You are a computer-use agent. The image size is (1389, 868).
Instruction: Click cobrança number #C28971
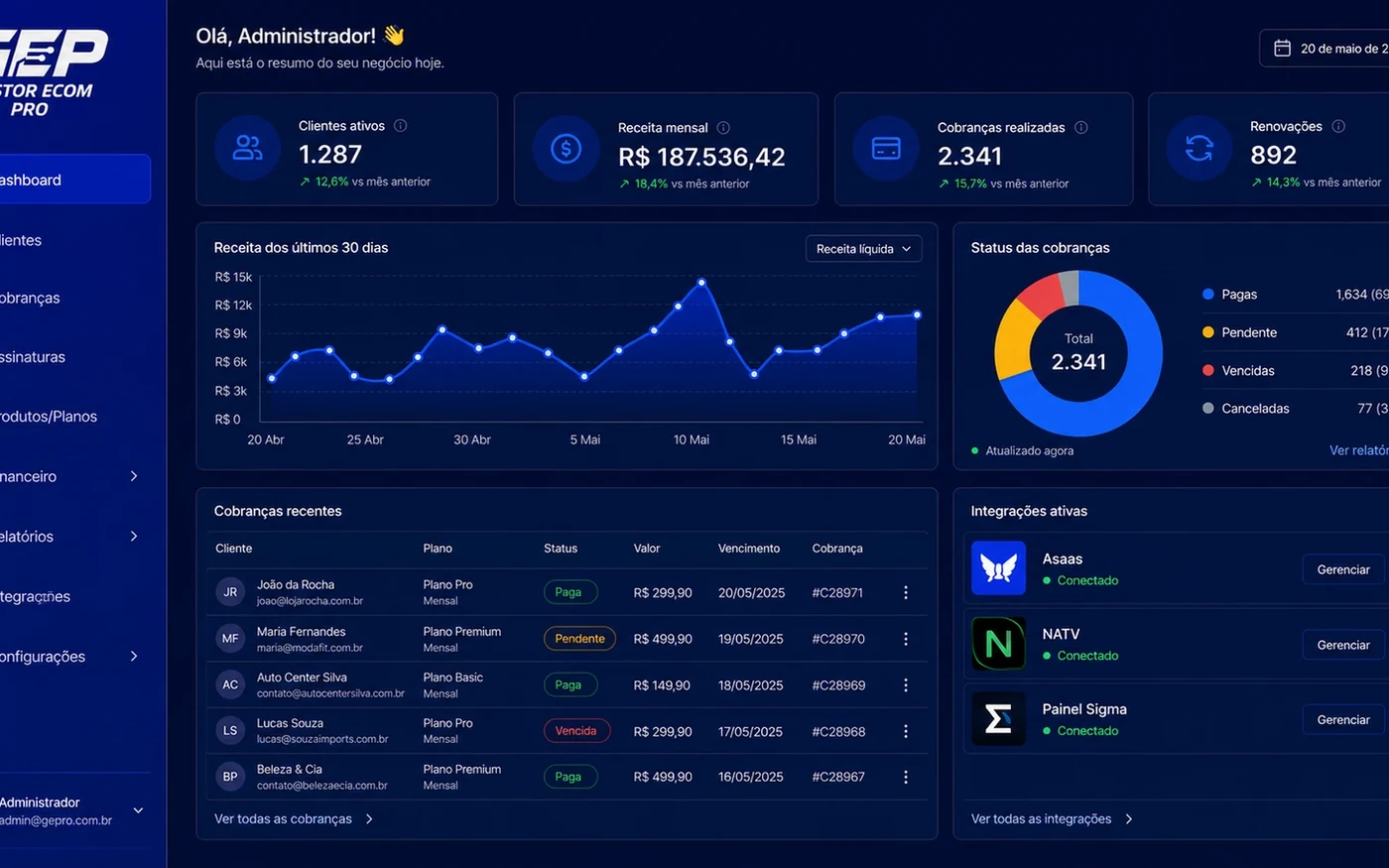pyautogui.click(x=837, y=592)
